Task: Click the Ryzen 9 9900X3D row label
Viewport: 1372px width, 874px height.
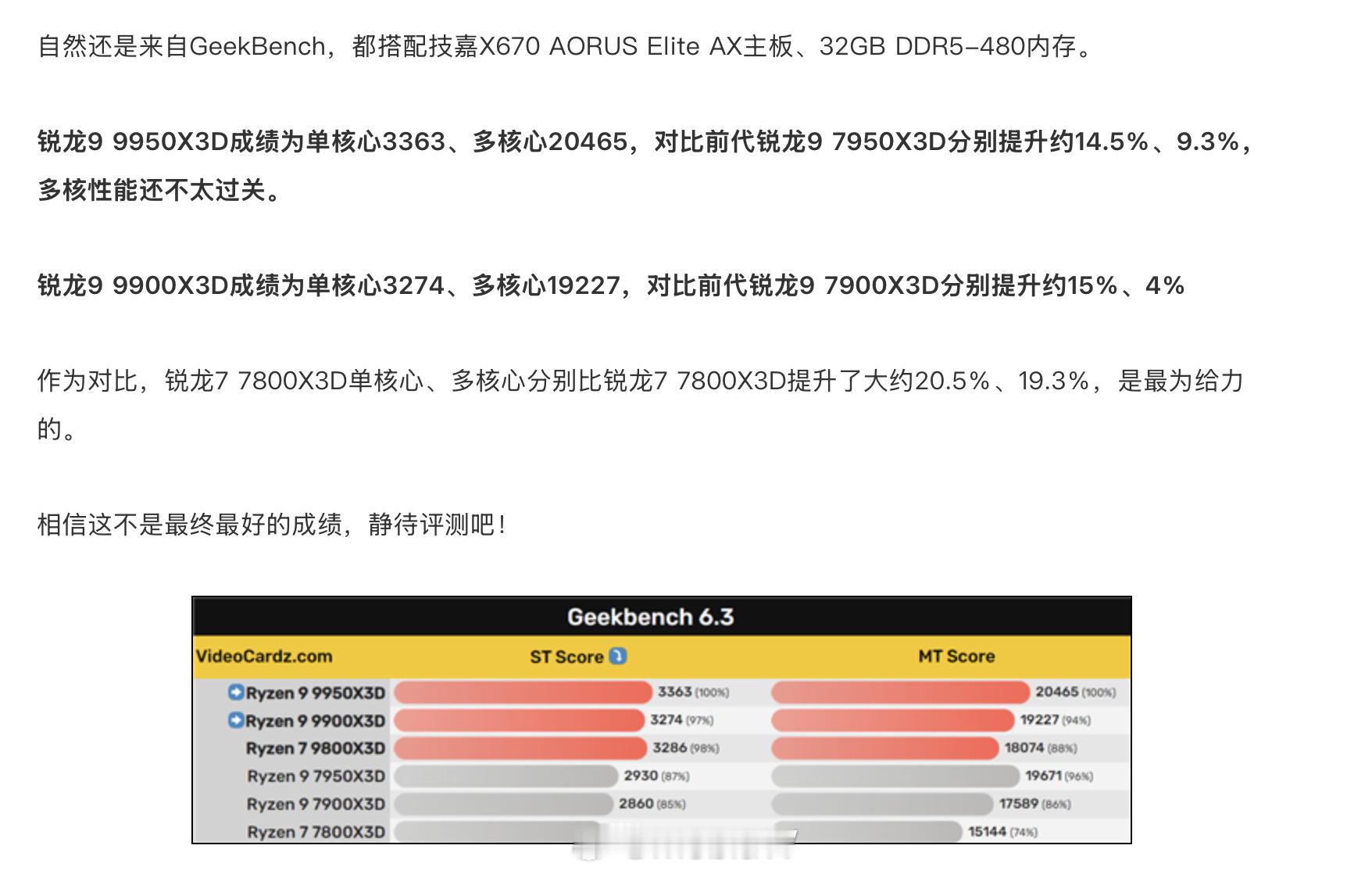Action: pos(316,721)
